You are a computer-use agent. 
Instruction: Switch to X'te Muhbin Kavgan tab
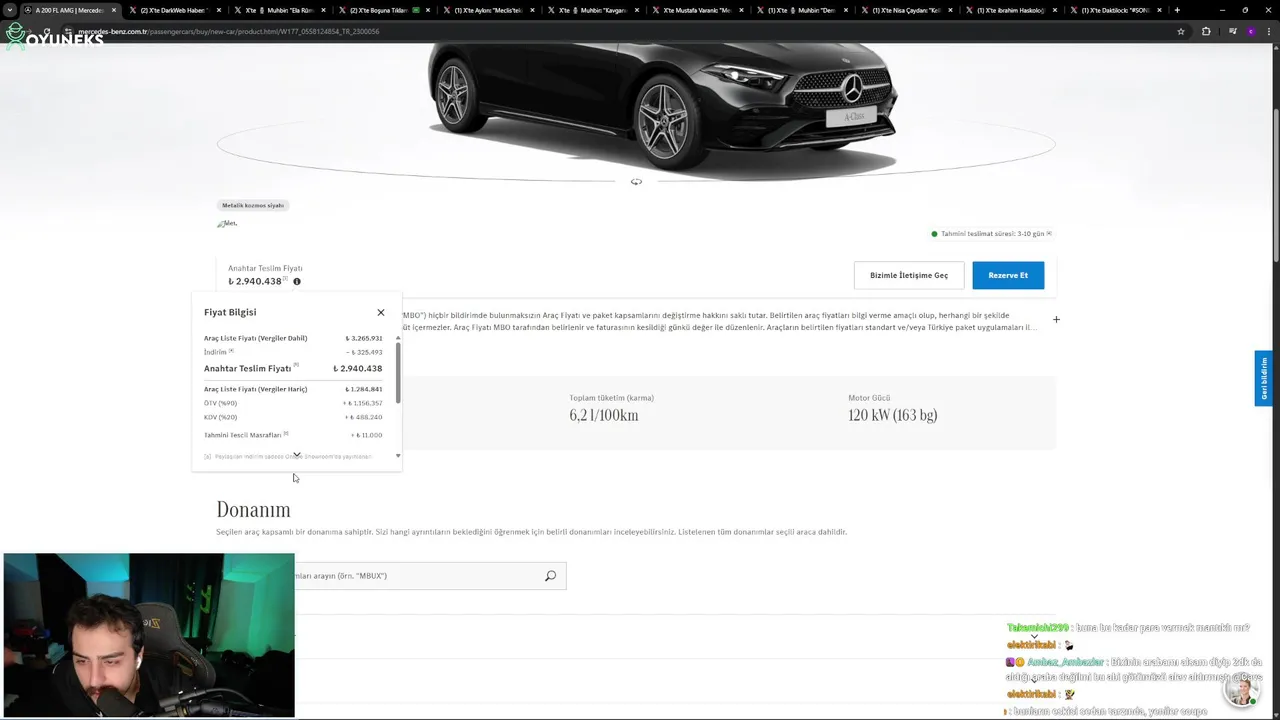point(593,10)
